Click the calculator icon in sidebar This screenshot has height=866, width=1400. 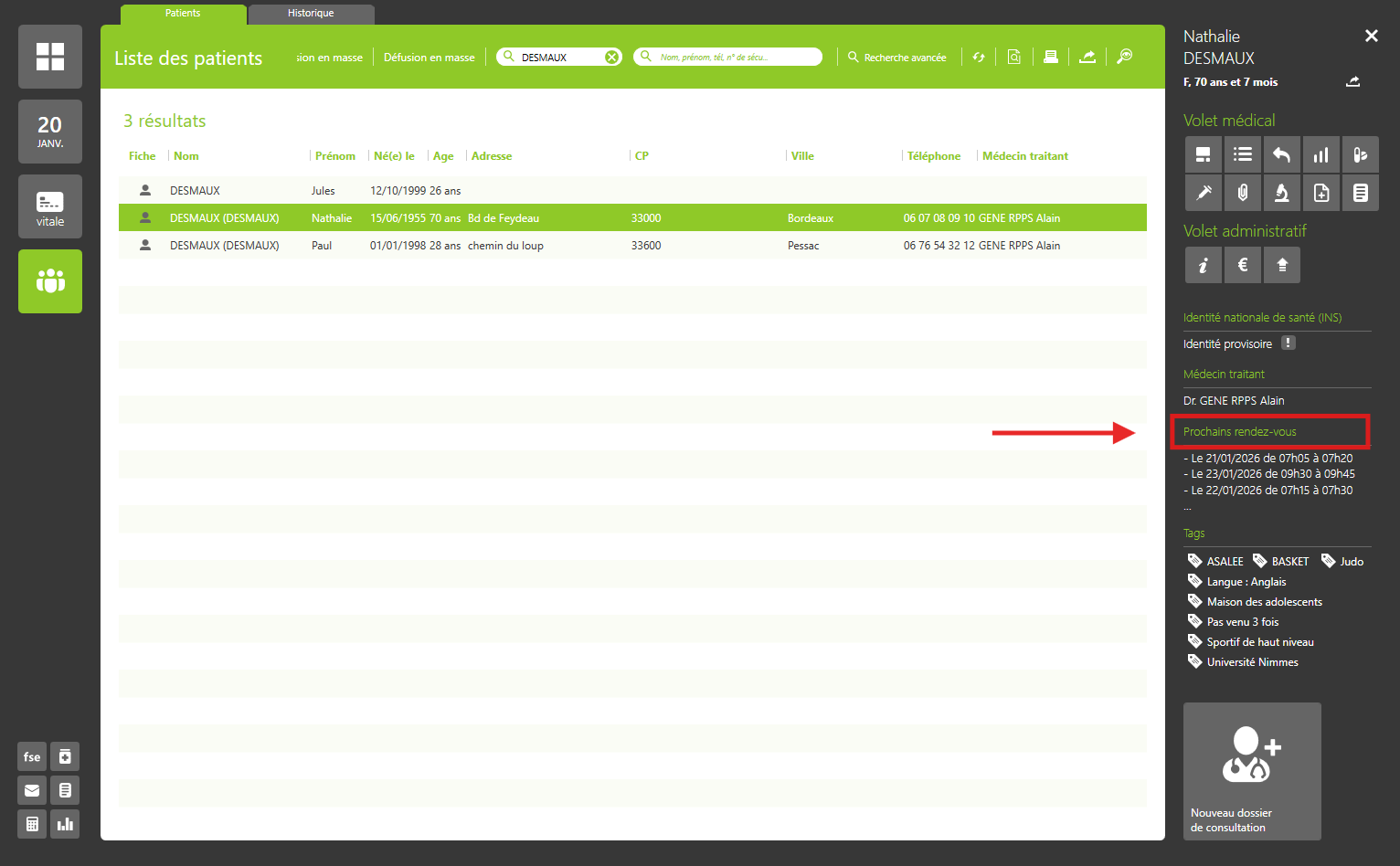pos(32,824)
